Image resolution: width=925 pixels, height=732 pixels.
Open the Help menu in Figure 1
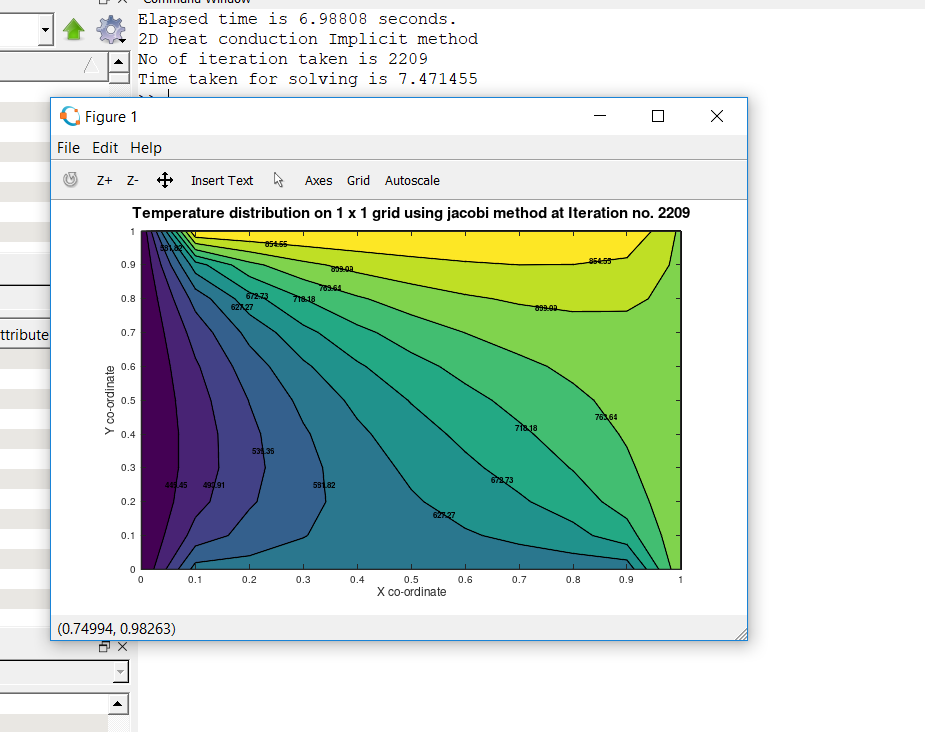(146, 148)
